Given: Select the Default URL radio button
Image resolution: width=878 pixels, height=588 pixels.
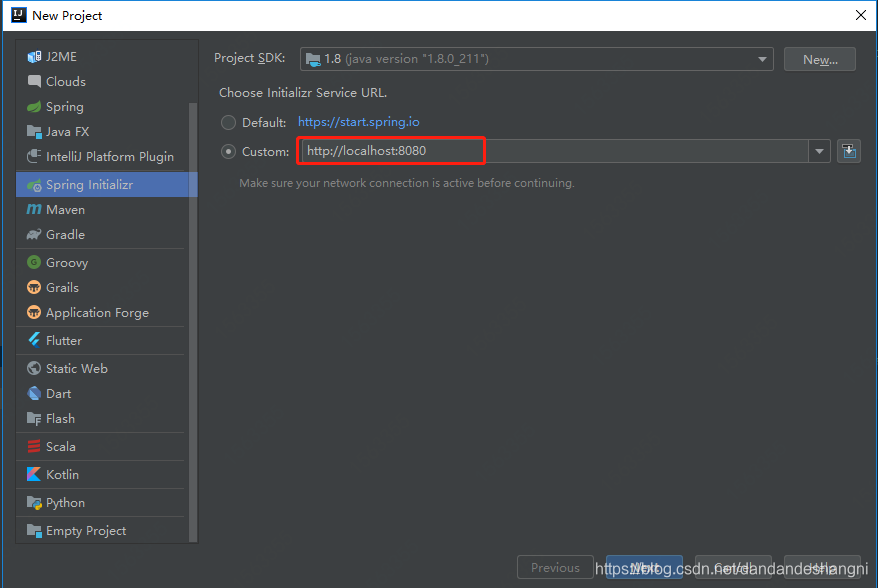Looking at the screenshot, I should [x=228, y=122].
